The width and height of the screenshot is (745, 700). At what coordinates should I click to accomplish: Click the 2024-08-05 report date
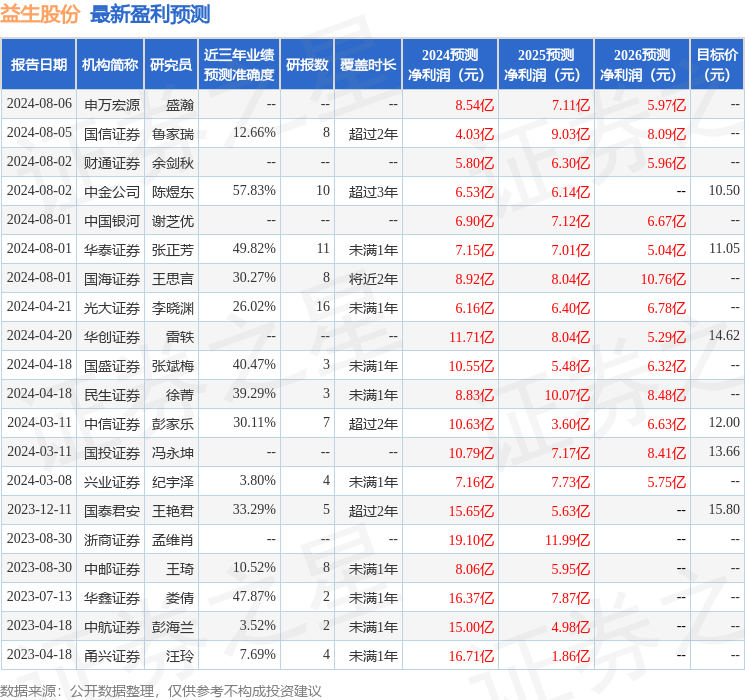pyautogui.click(x=39, y=133)
